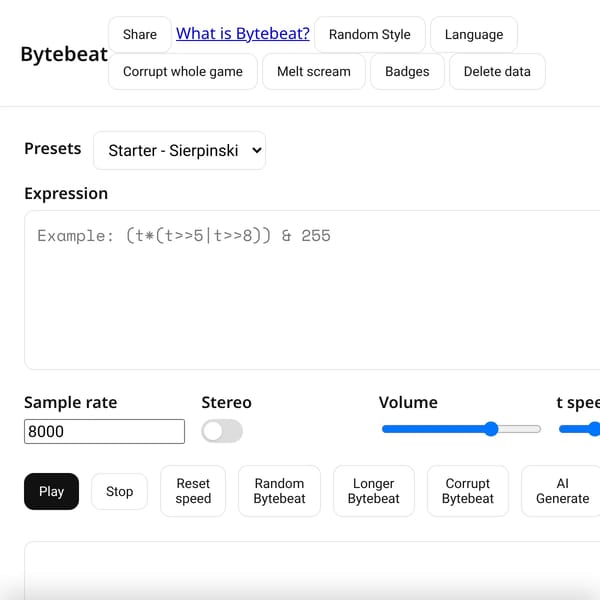600x600 pixels.
Task: Open the What is Bytebeat? link
Action: [x=243, y=34]
